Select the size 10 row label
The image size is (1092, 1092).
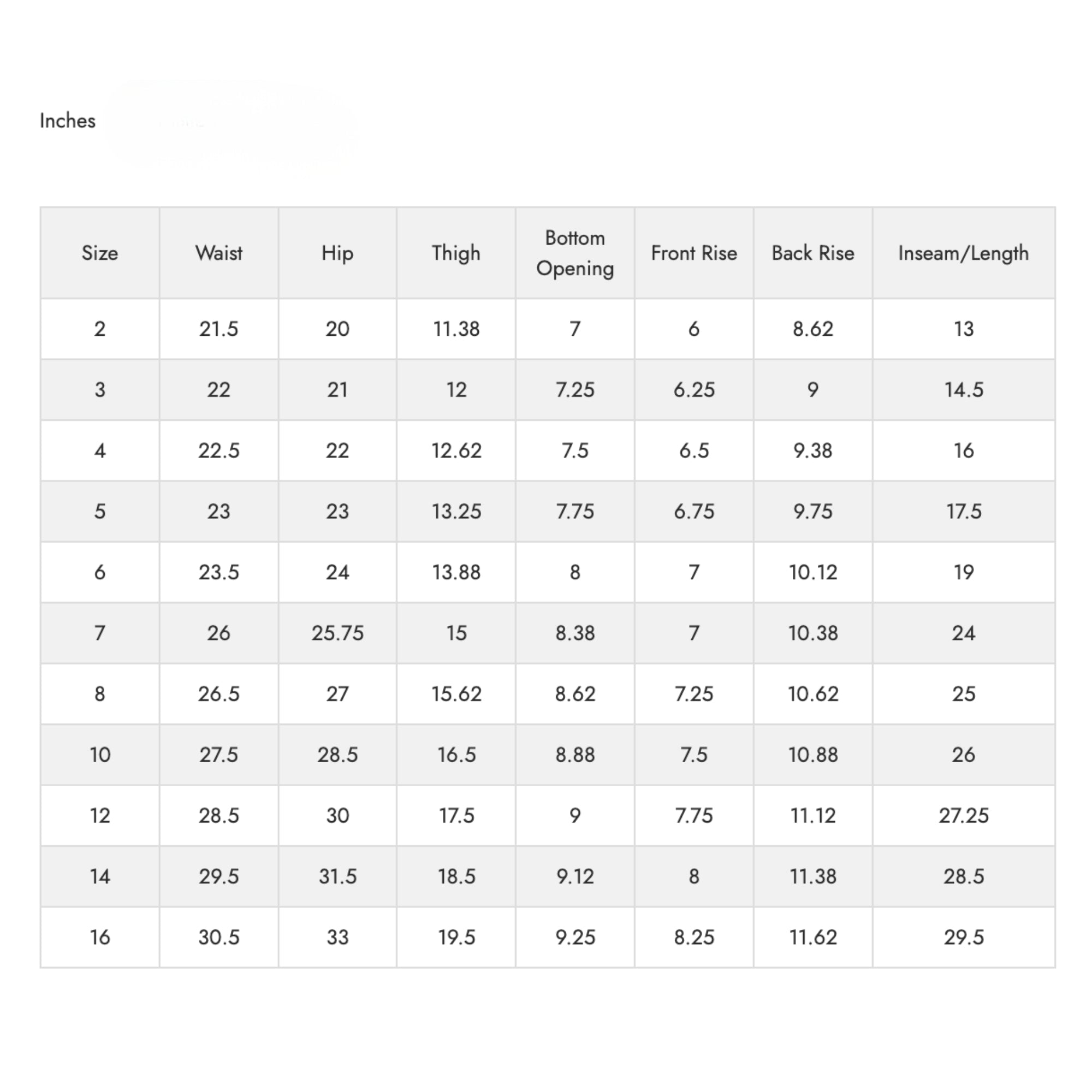99,755
